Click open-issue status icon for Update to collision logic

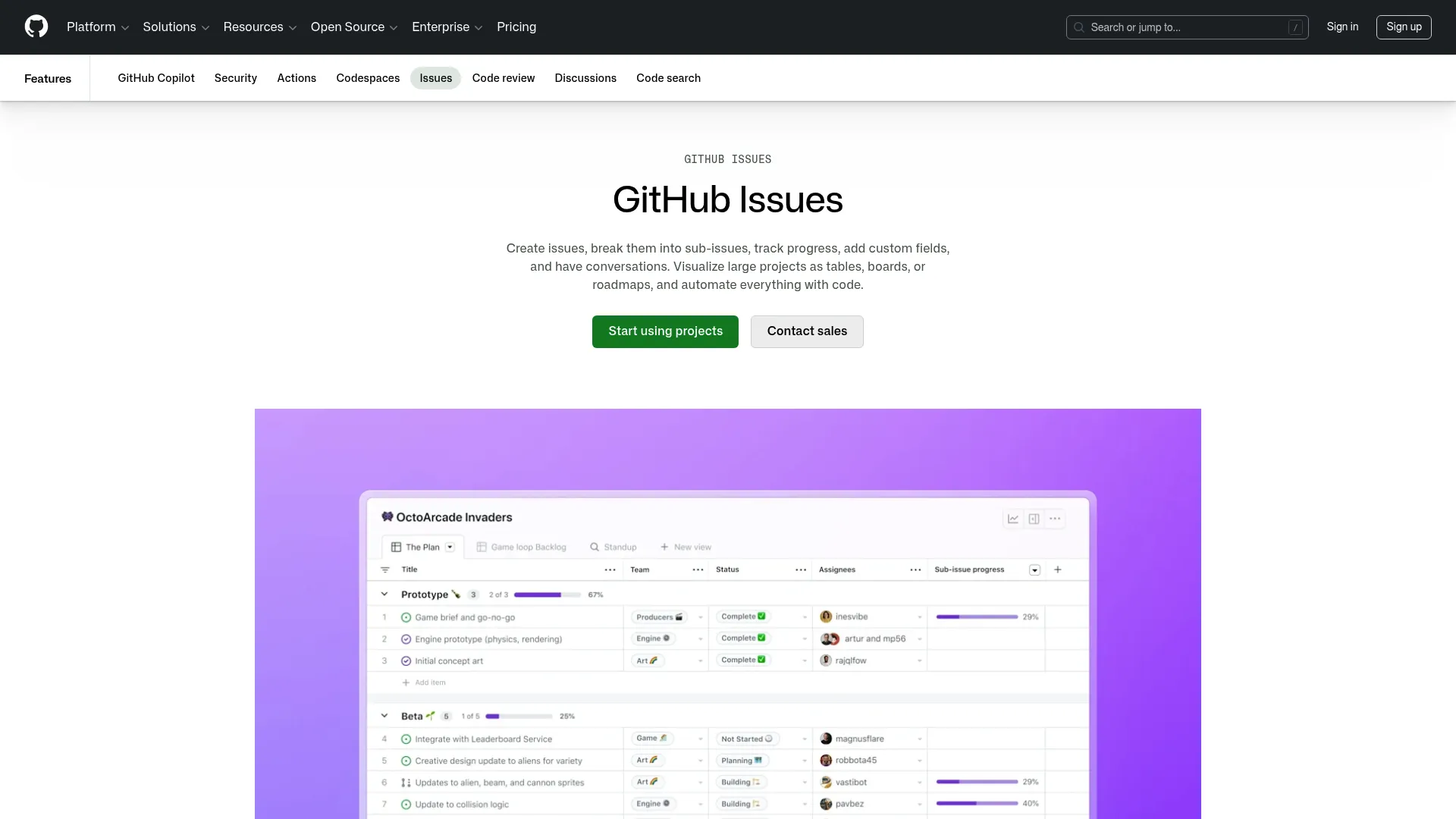click(406, 805)
